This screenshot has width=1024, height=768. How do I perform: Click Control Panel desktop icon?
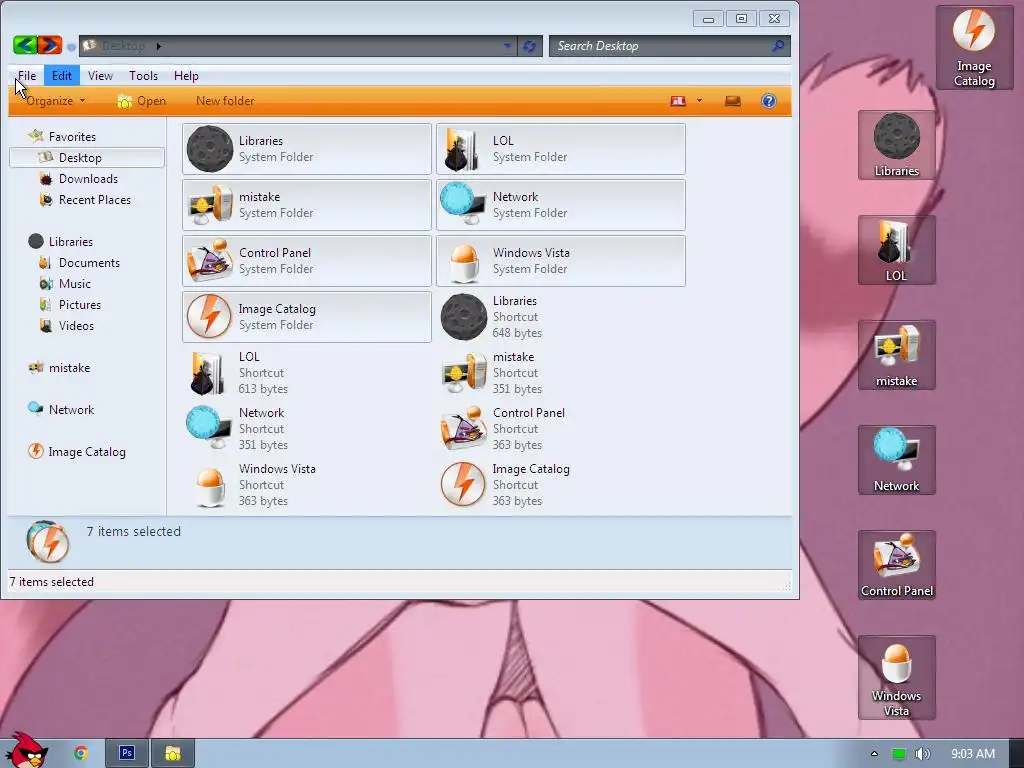(x=897, y=565)
